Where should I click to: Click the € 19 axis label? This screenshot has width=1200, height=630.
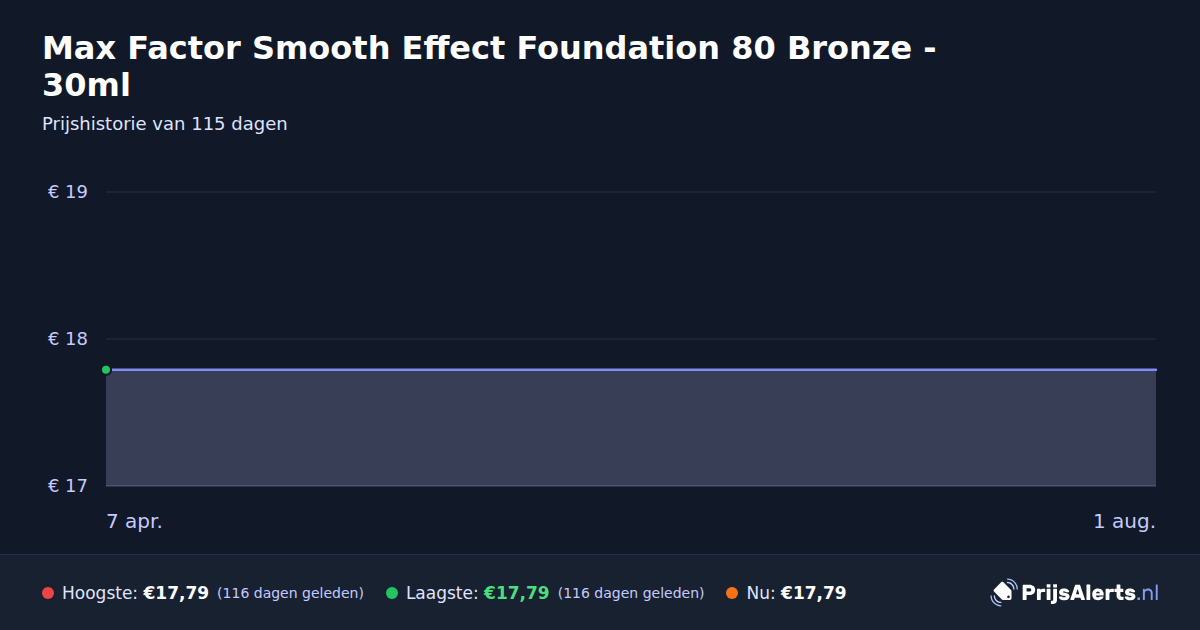point(68,192)
